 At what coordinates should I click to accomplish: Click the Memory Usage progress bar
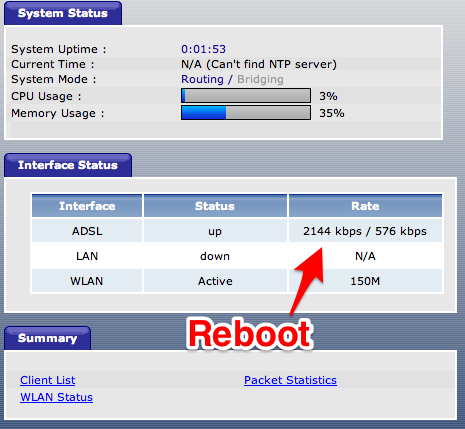tap(246, 113)
